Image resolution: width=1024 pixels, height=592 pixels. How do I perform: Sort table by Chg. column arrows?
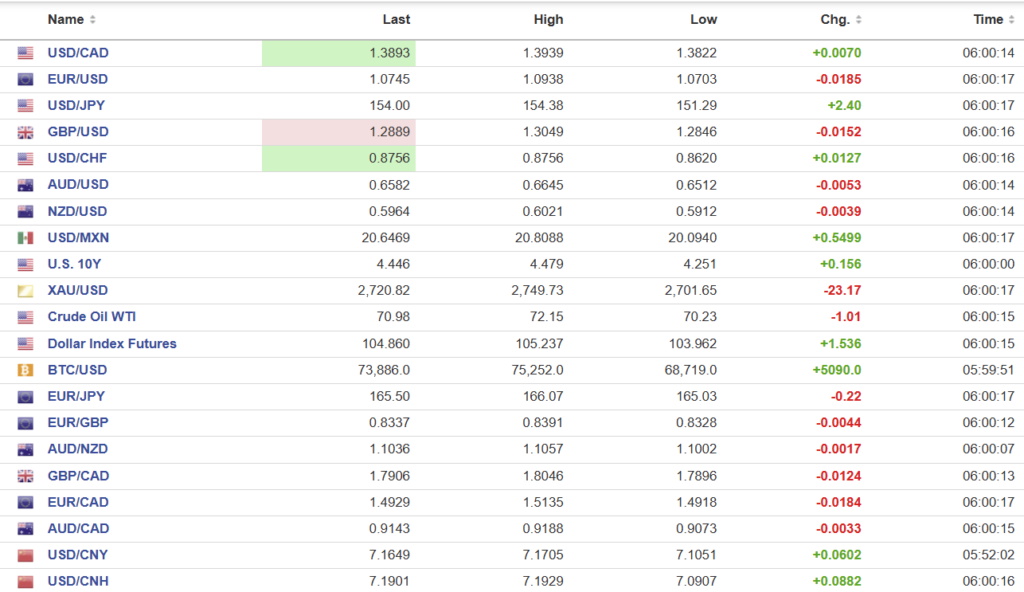(859, 20)
